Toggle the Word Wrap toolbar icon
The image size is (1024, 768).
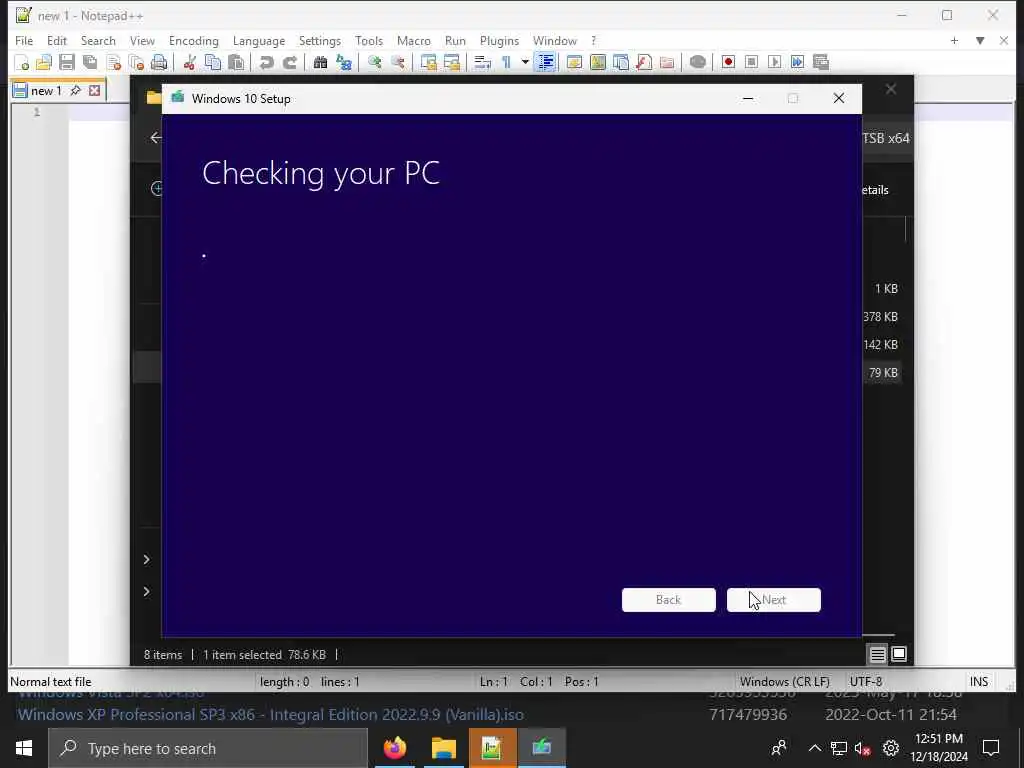483,63
